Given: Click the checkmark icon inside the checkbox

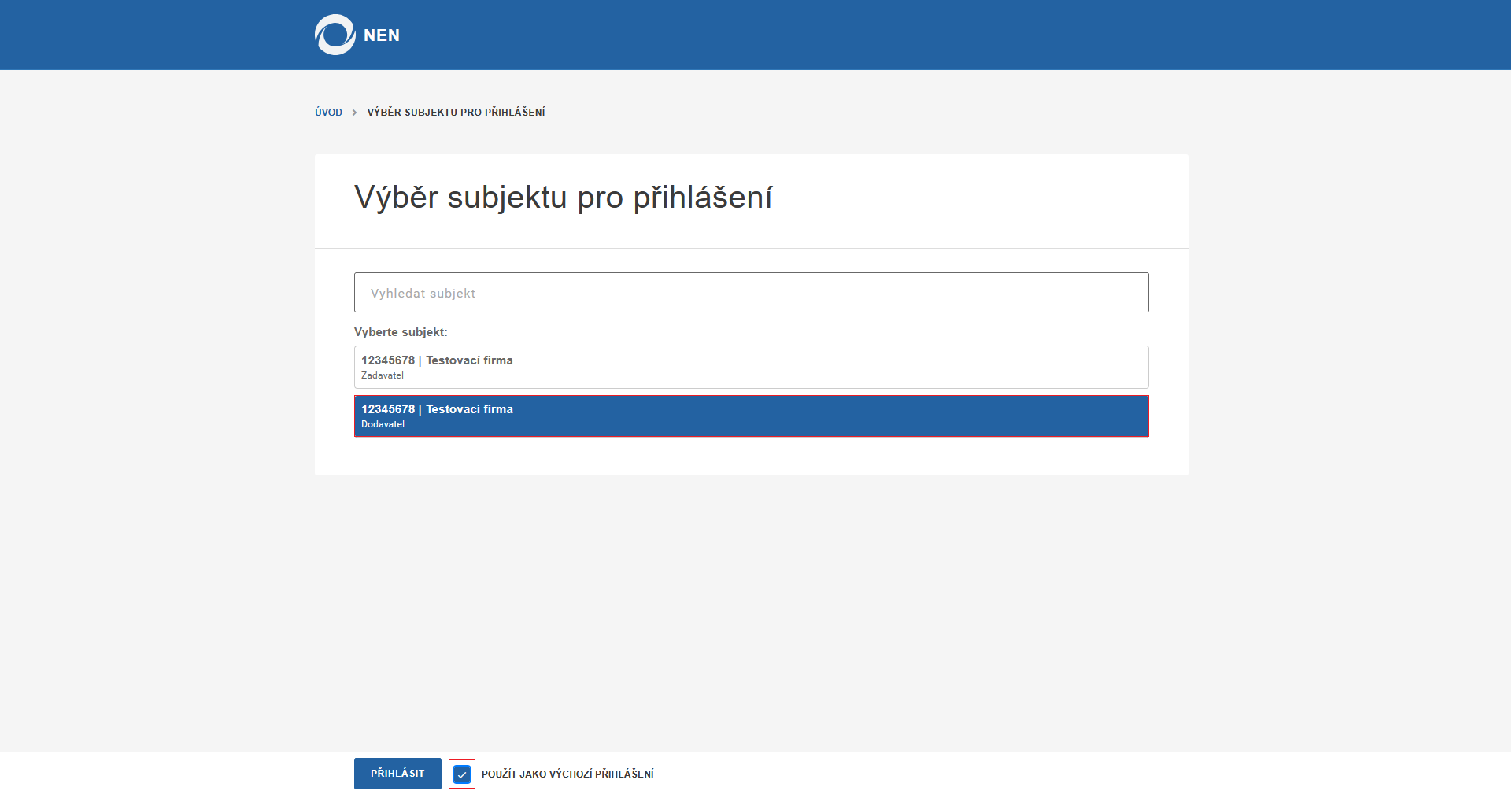Looking at the screenshot, I should click(462, 774).
